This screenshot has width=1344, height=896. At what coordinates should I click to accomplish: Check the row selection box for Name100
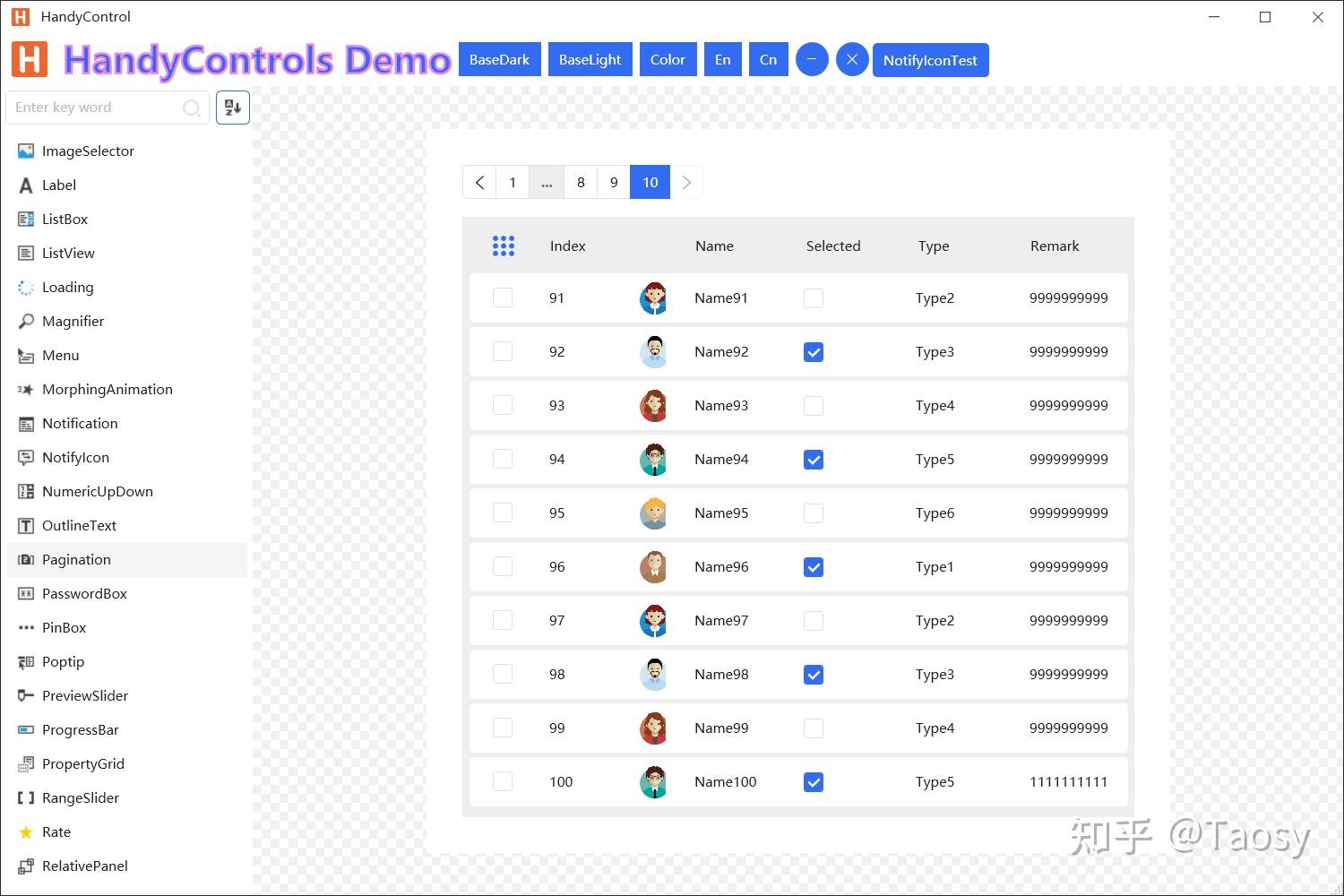coord(502,781)
